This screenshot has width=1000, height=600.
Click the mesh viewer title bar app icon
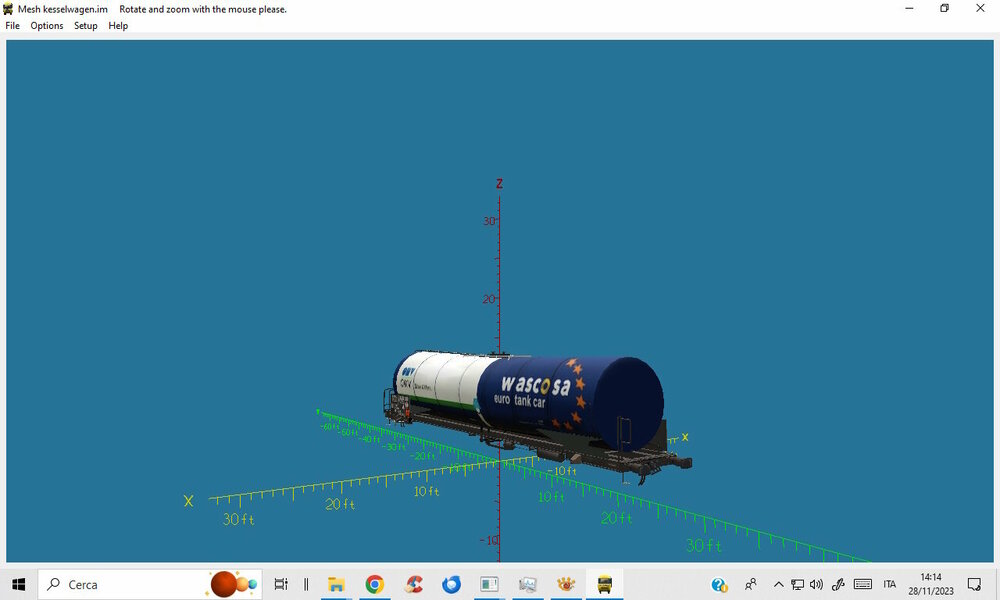(x=8, y=9)
